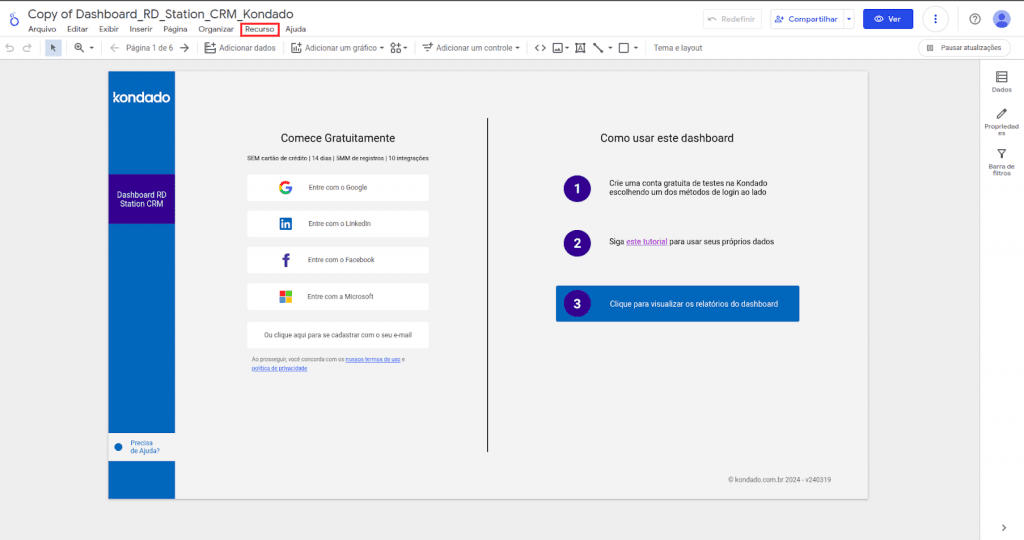Expand the Compartilhar dropdown arrow
The image size is (1024, 540).
tap(849, 19)
